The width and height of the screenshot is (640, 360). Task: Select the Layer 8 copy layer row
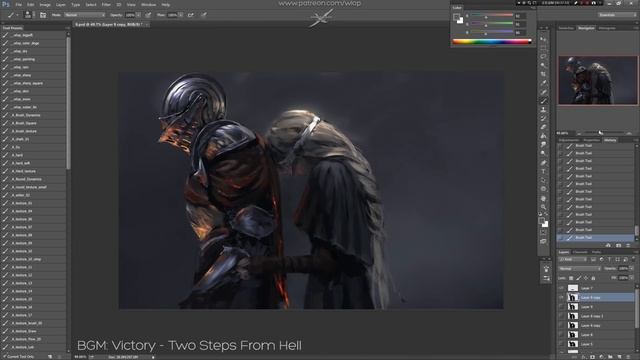596,325
